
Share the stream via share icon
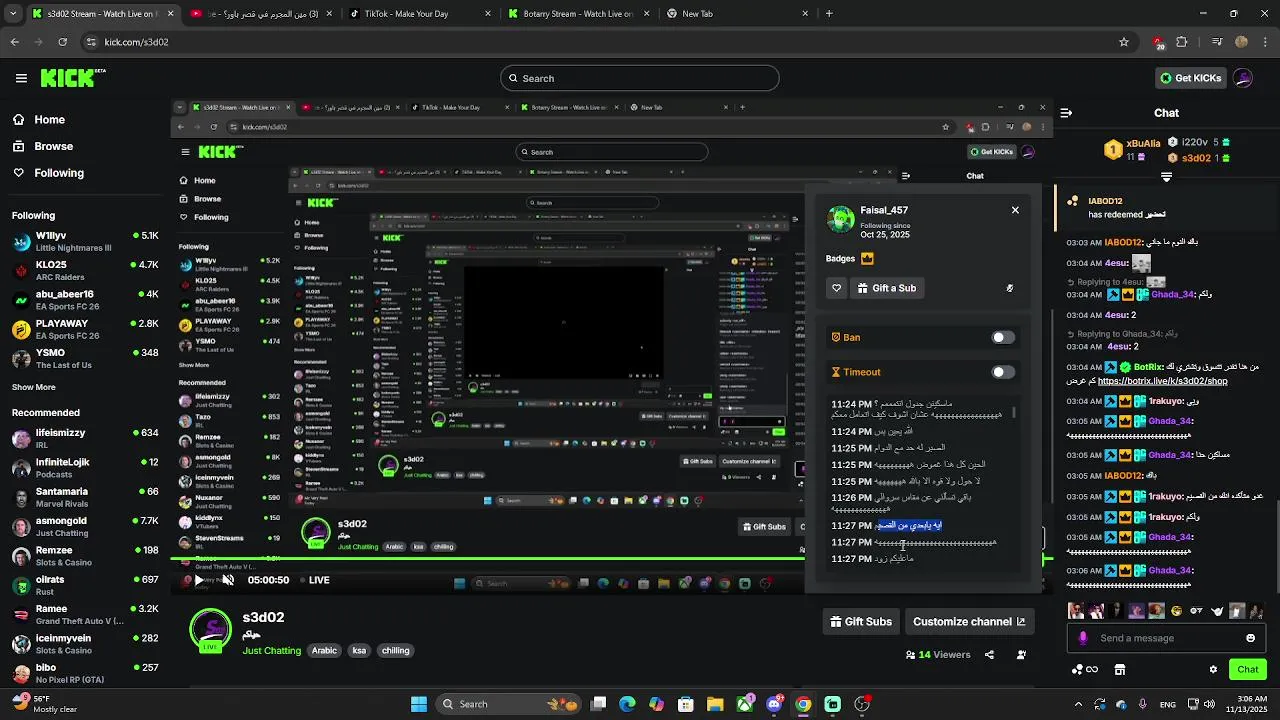click(x=989, y=655)
